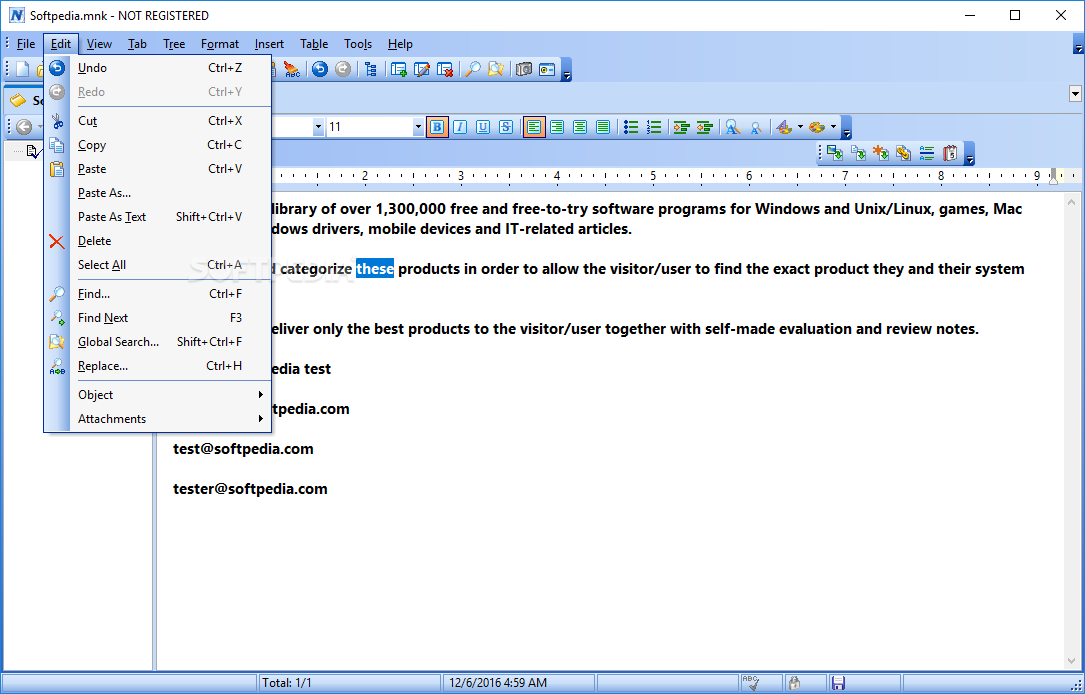
Task: Click the delete note icon with red X
Action: point(445,69)
